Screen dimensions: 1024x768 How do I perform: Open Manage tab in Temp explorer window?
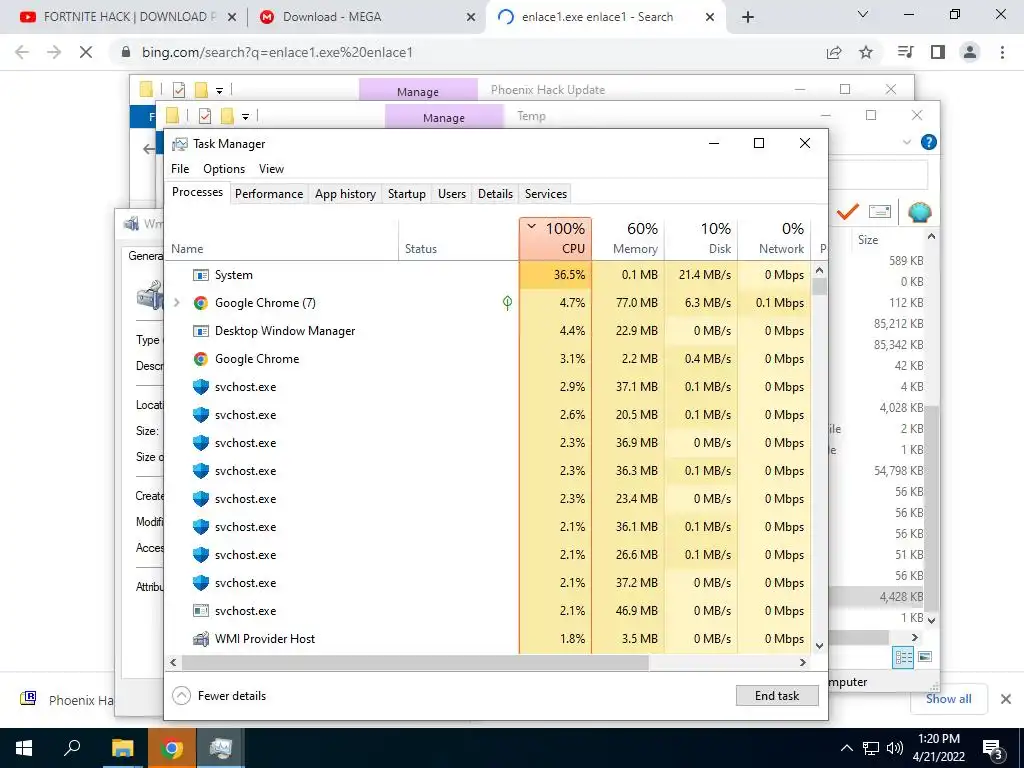point(443,118)
